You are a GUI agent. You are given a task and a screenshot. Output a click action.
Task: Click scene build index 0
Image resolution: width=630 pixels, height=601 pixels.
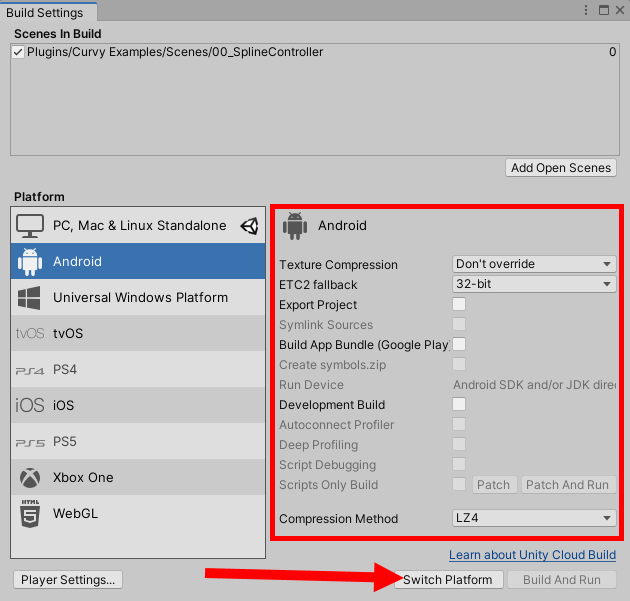point(612,52)
